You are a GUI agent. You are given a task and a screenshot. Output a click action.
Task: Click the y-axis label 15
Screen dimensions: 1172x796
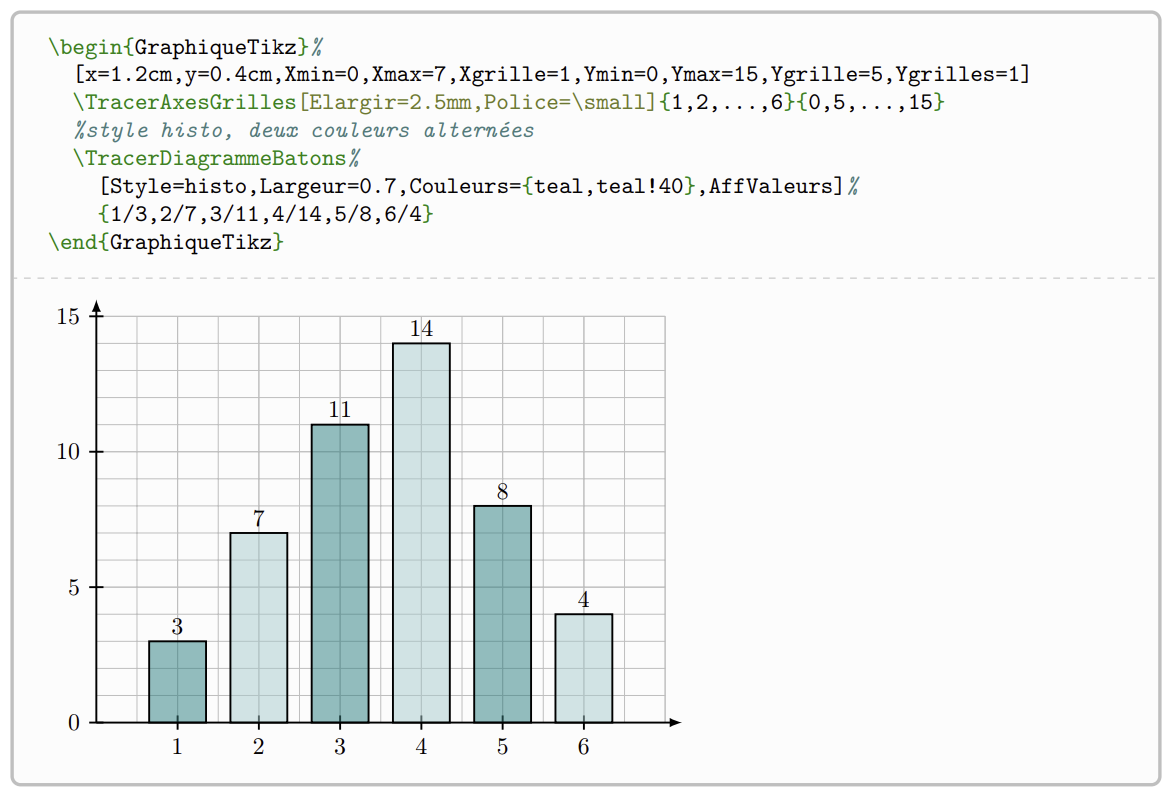(67, 317)
